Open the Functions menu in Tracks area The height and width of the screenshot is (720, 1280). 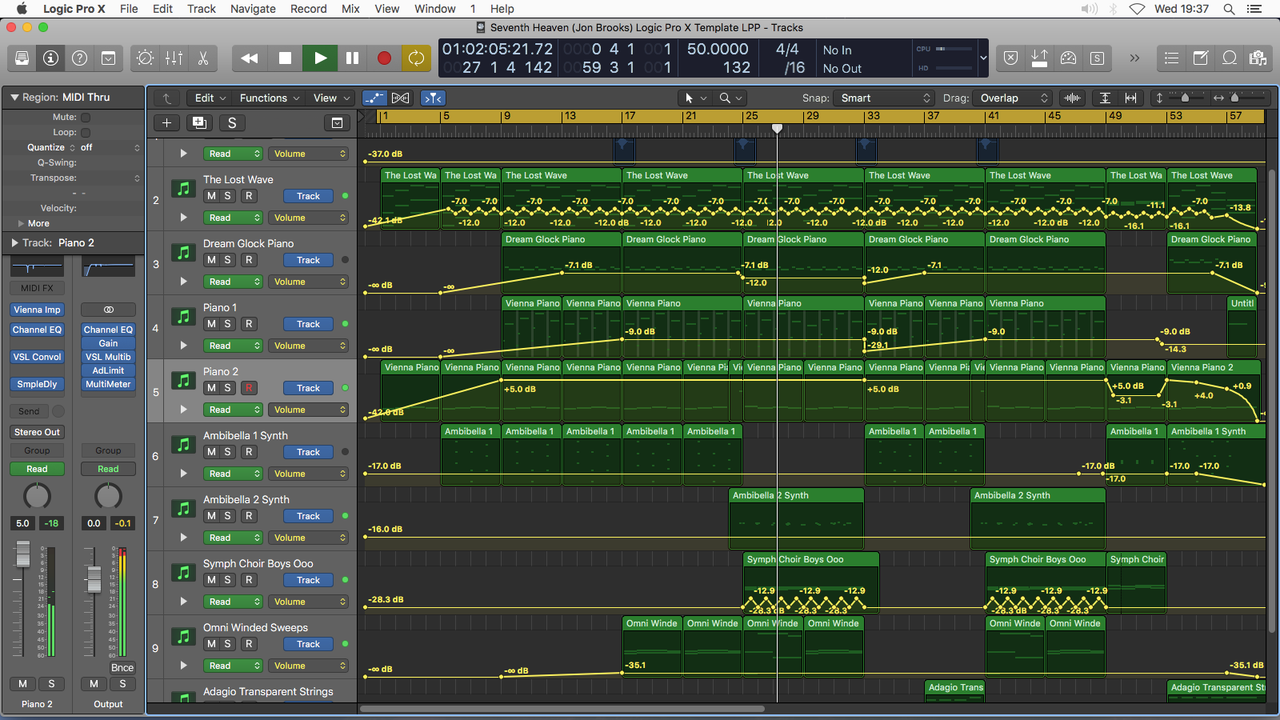click(270, 98)
